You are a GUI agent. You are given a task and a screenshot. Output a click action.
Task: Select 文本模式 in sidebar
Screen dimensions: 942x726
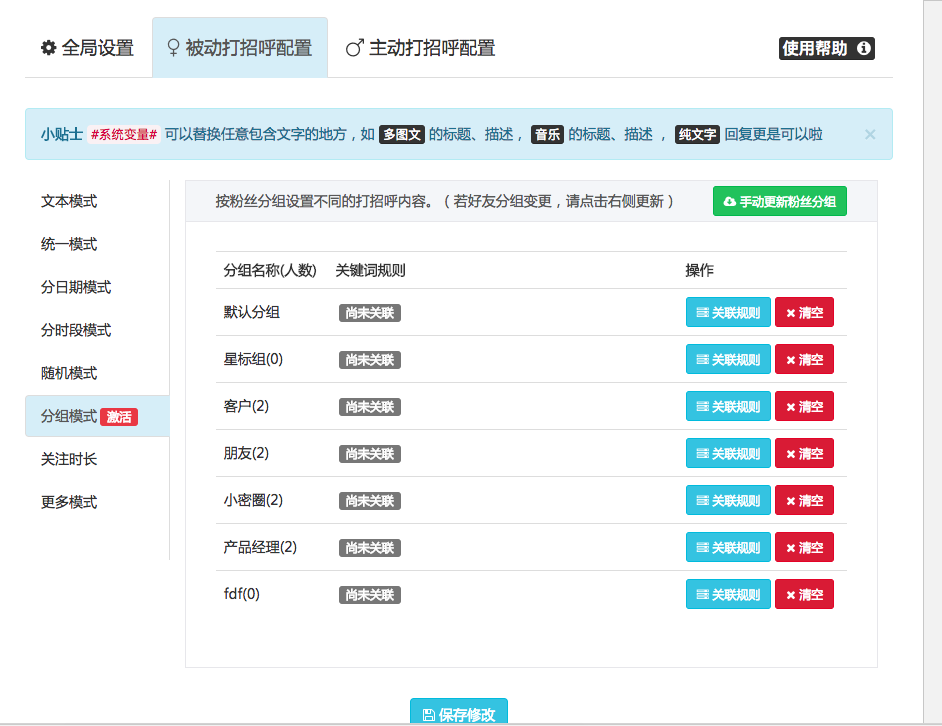click(x=97, y=201)
